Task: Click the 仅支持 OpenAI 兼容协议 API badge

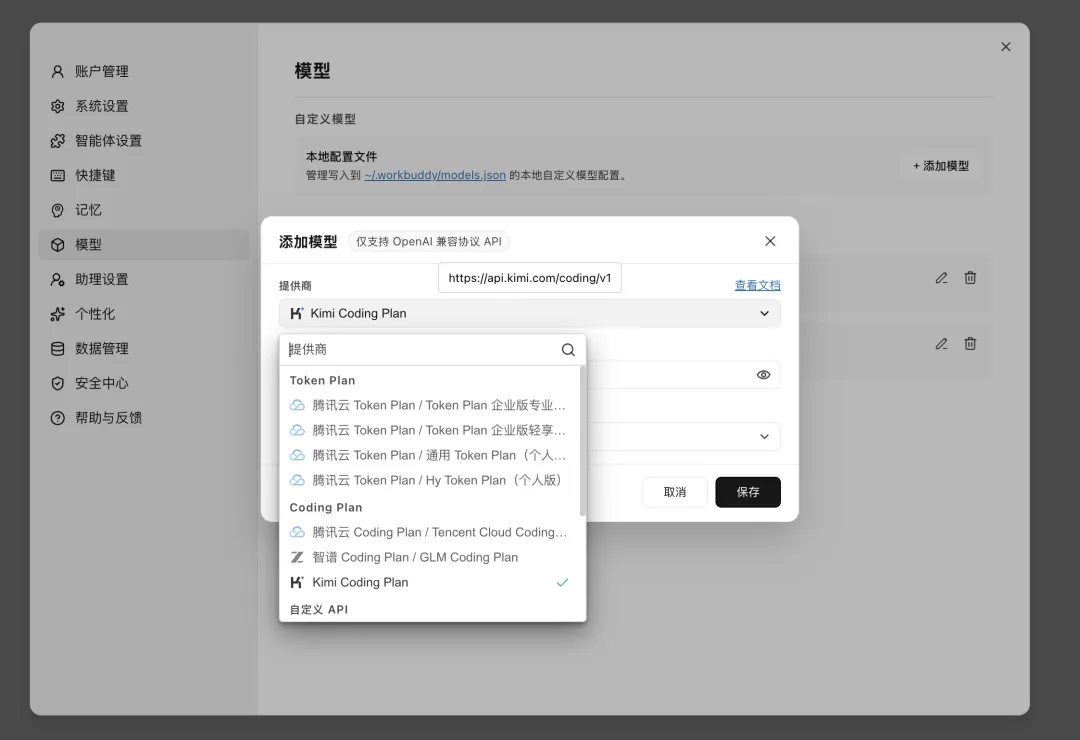Action: tap(428, 241)
